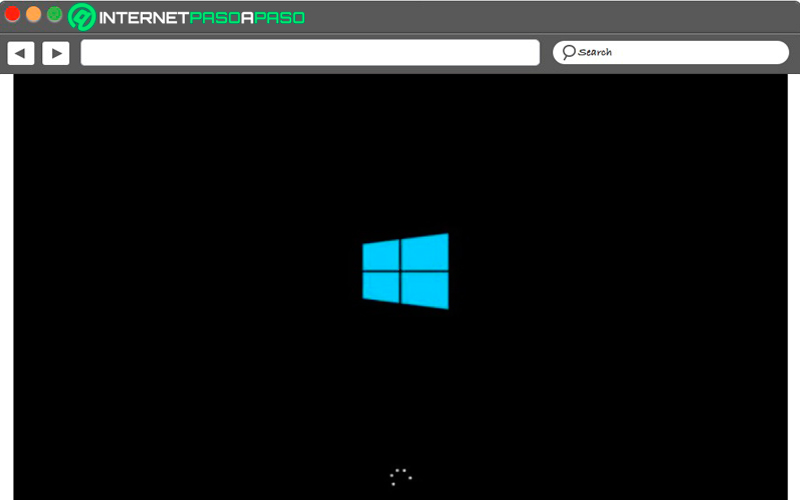Click the back arrow navigation button
The width and height of the screenshot is (800, 500).
21,53
